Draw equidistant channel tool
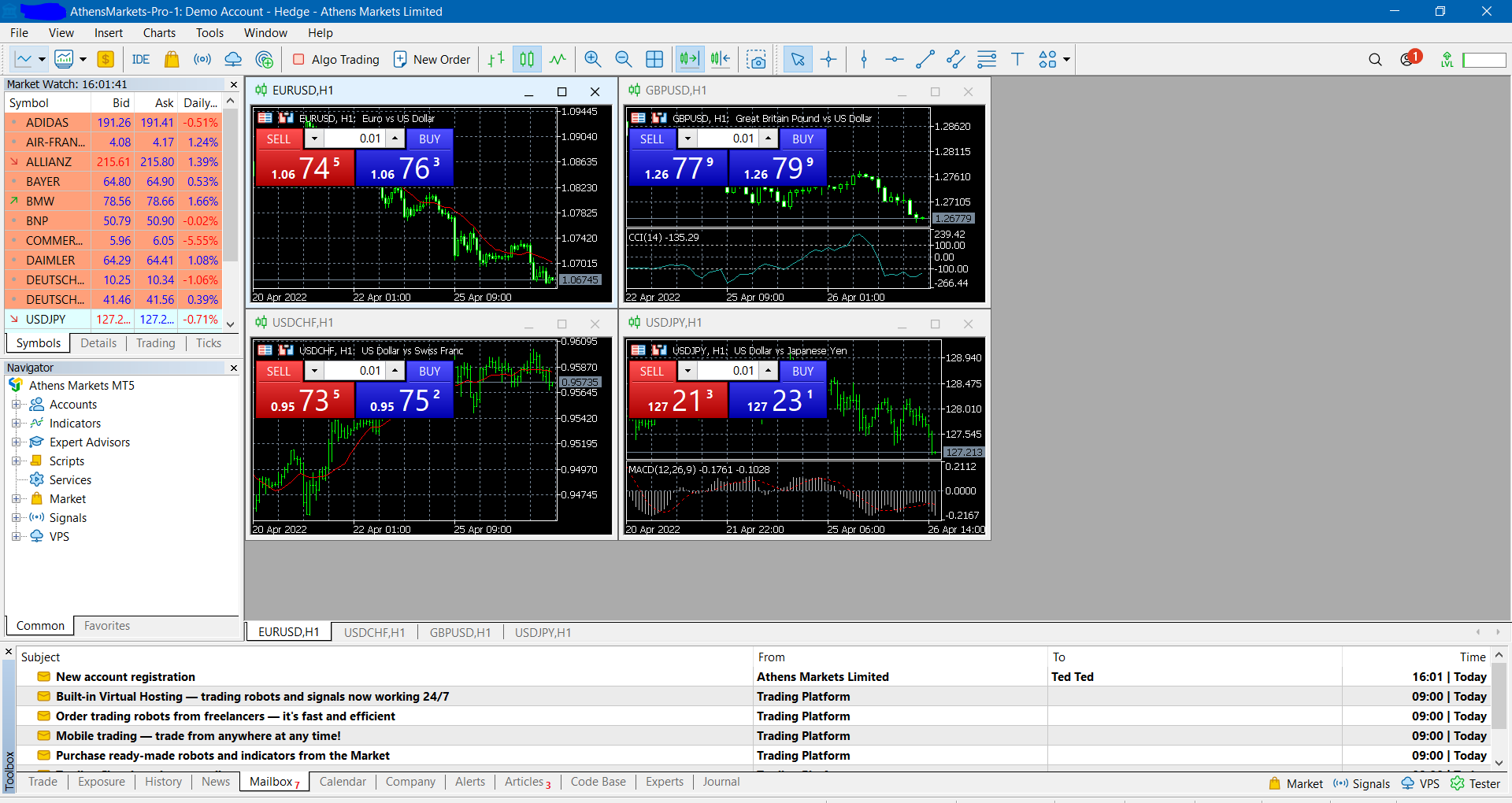 956,59
